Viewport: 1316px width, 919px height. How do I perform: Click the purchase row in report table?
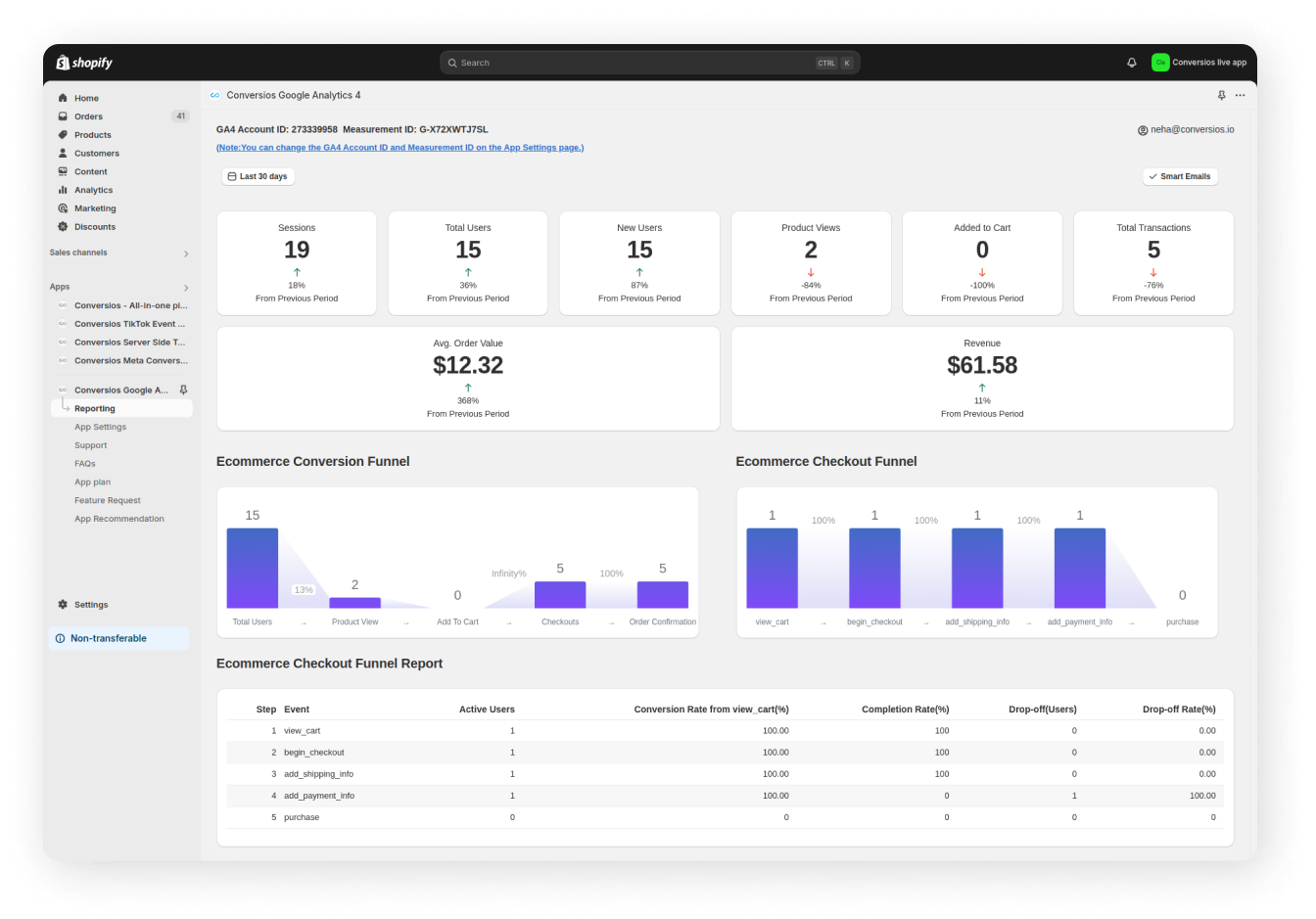725,817
